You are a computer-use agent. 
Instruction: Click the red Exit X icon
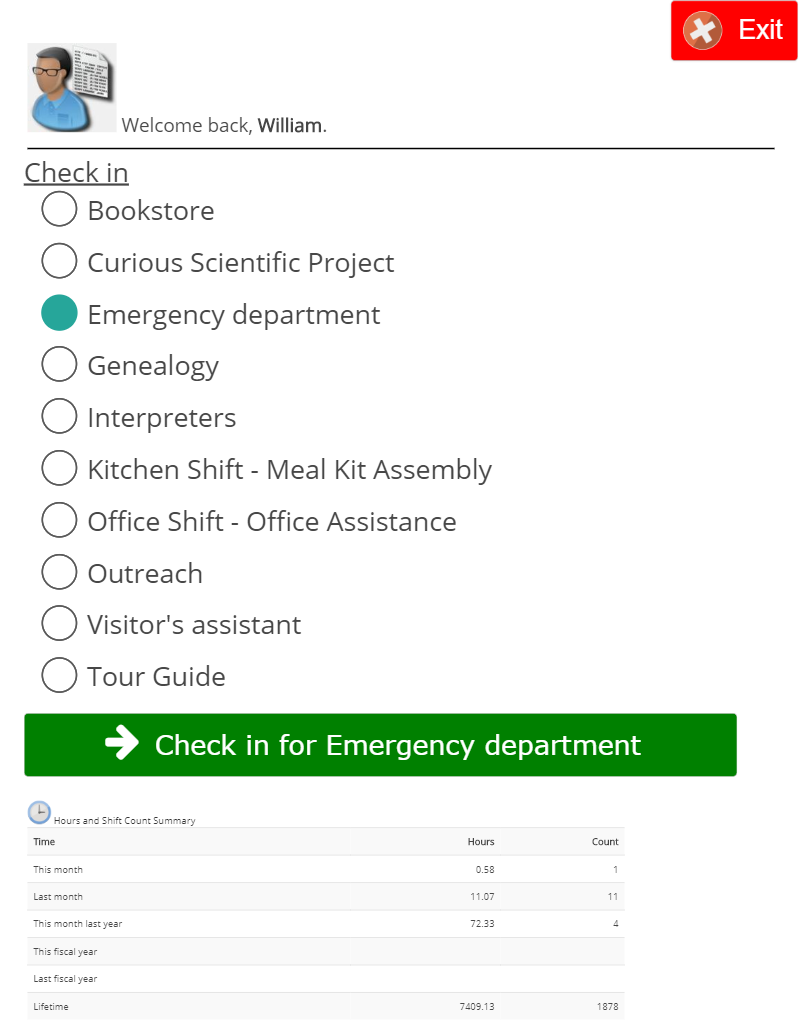tap(703, 30)
